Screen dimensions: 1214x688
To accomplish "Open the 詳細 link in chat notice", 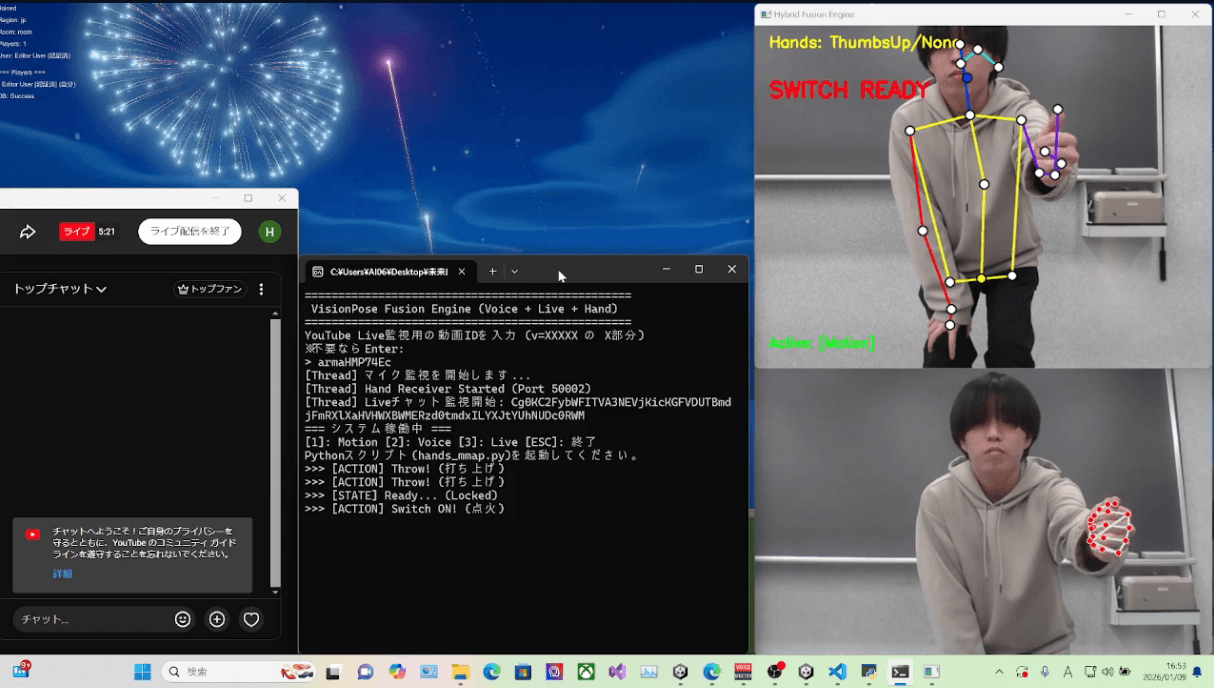I will click(x=62, y=574).
